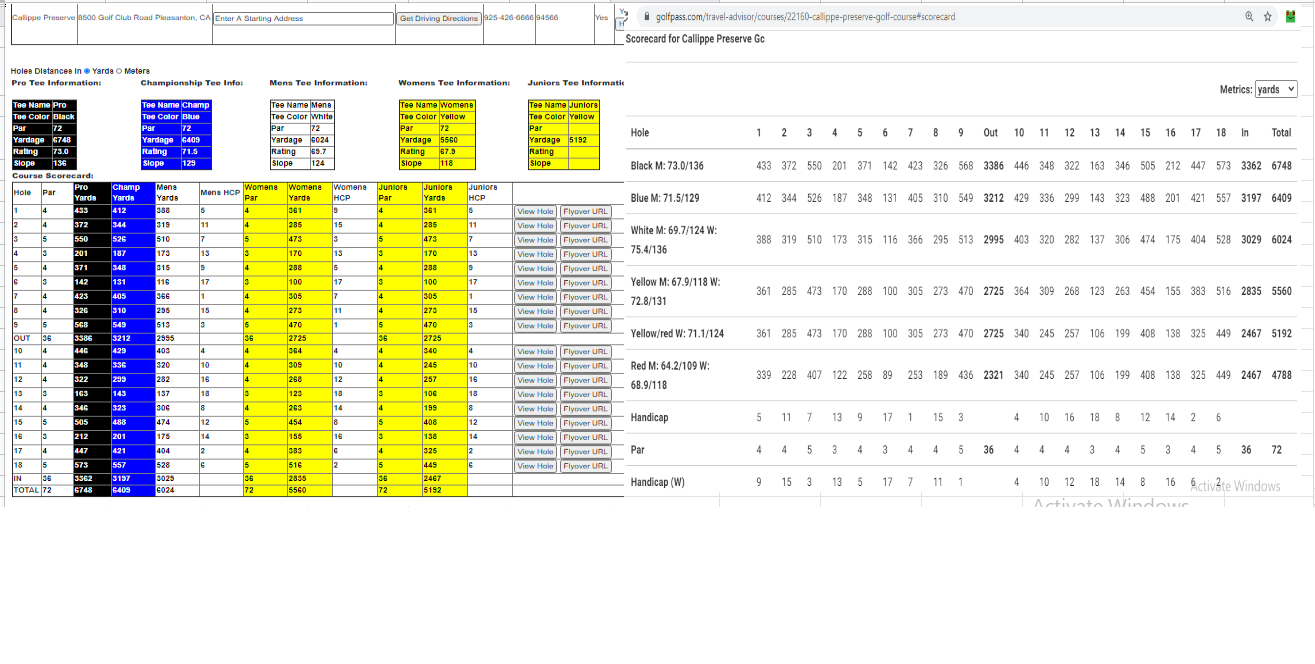The width and height of the screenshot is (1315, 664).
Task: Click the 'Champ Yards' column header
Action: 131,192
